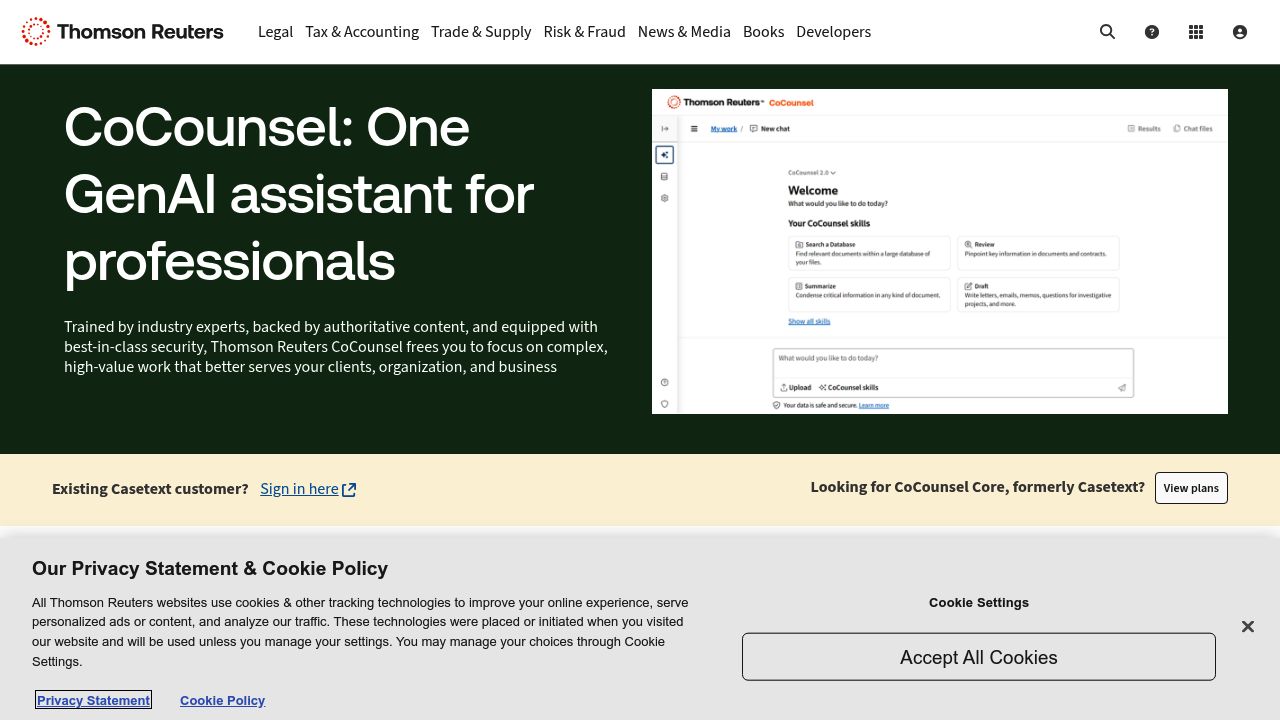
Task: Open the site search icon
Action: (x=1107, y=32)
